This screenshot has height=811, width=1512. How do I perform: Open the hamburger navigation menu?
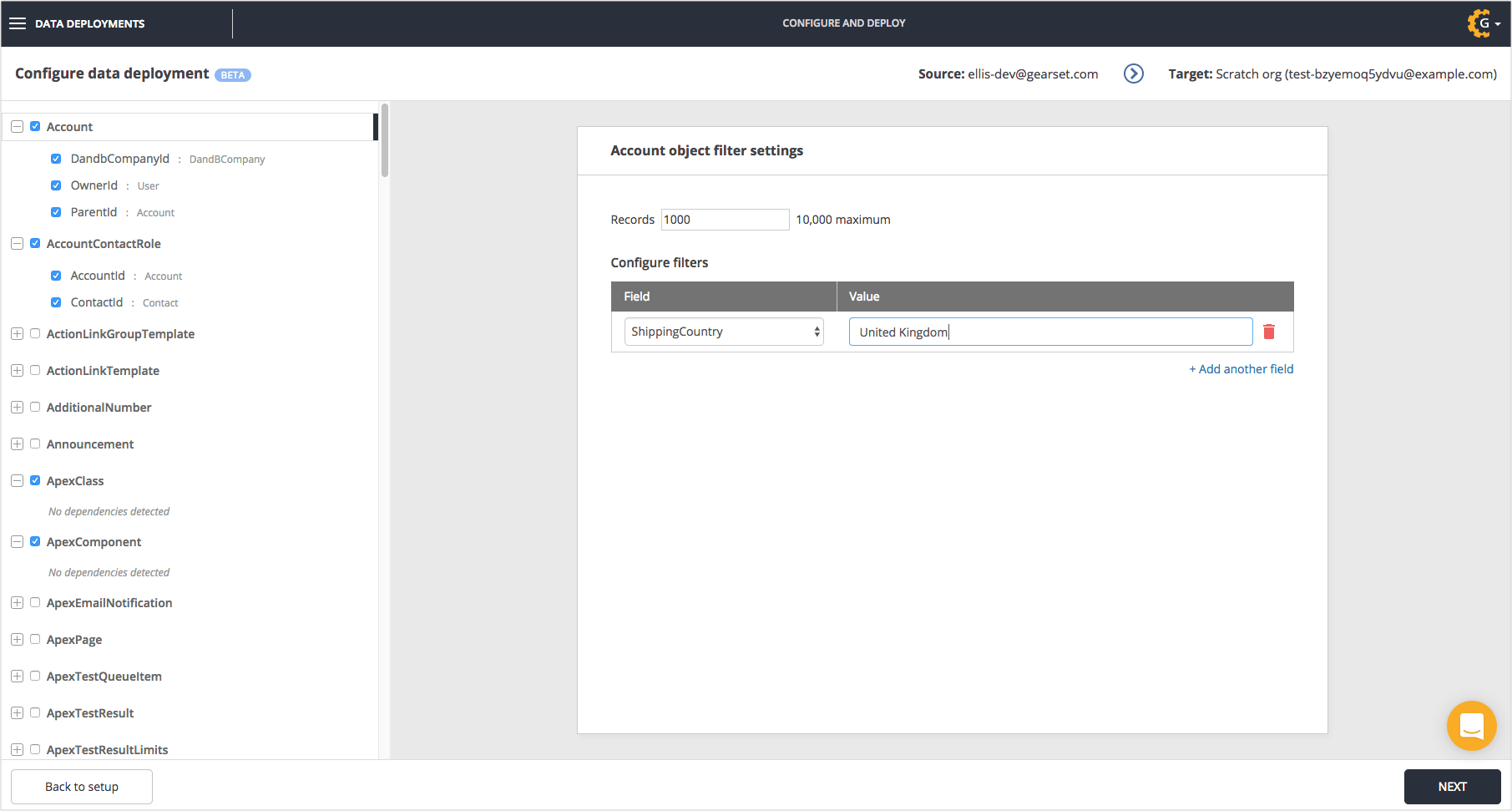point(18,23)
